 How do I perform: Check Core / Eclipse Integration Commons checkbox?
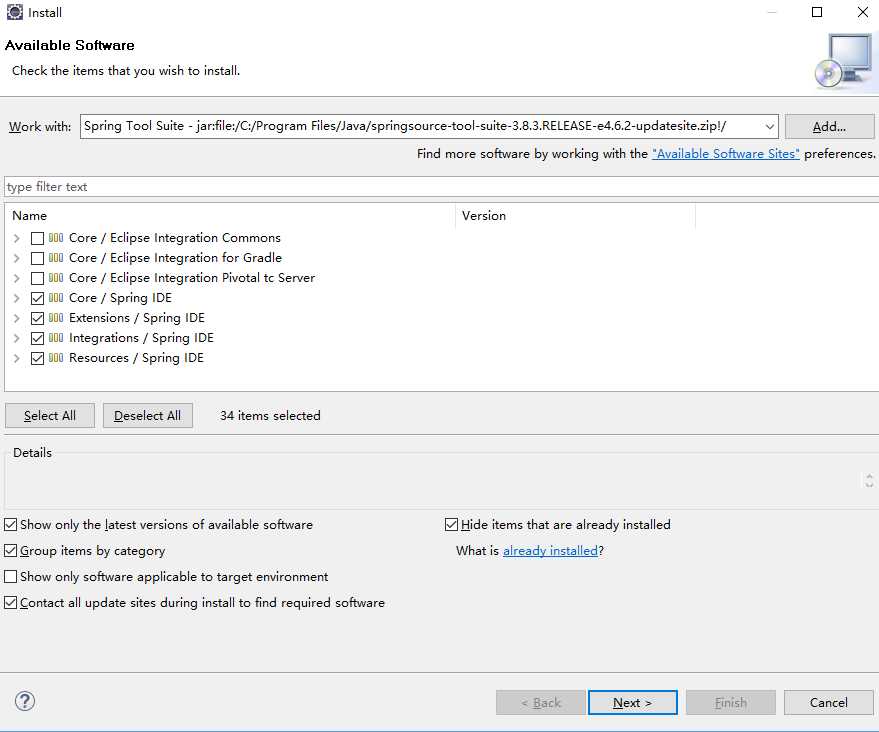point(37,238)
